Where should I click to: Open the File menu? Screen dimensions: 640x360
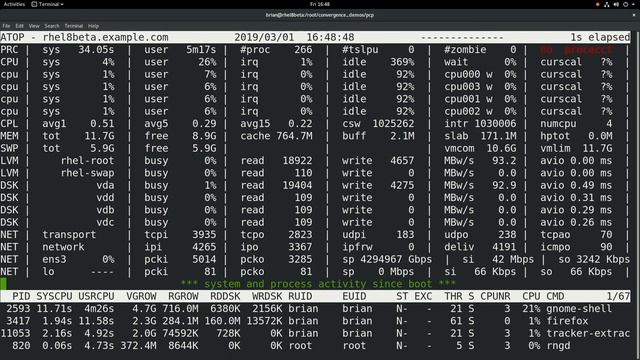click(6, 26)
